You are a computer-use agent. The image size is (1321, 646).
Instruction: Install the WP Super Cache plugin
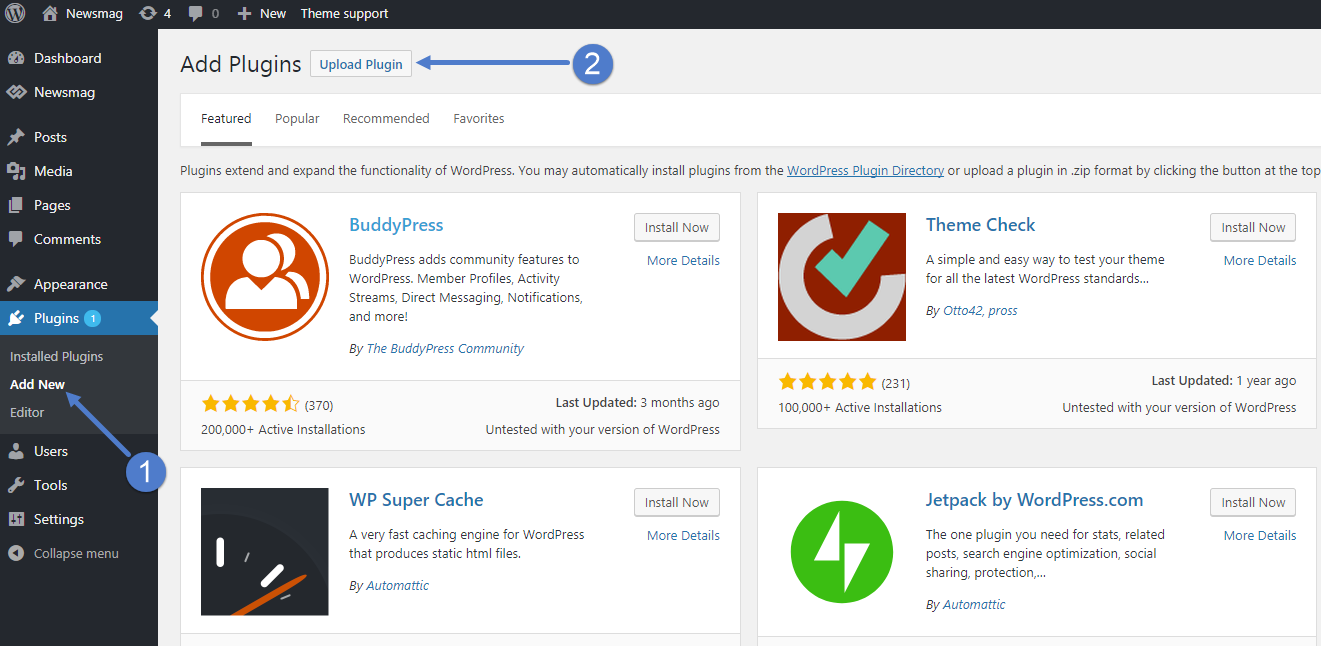point(677,502)
